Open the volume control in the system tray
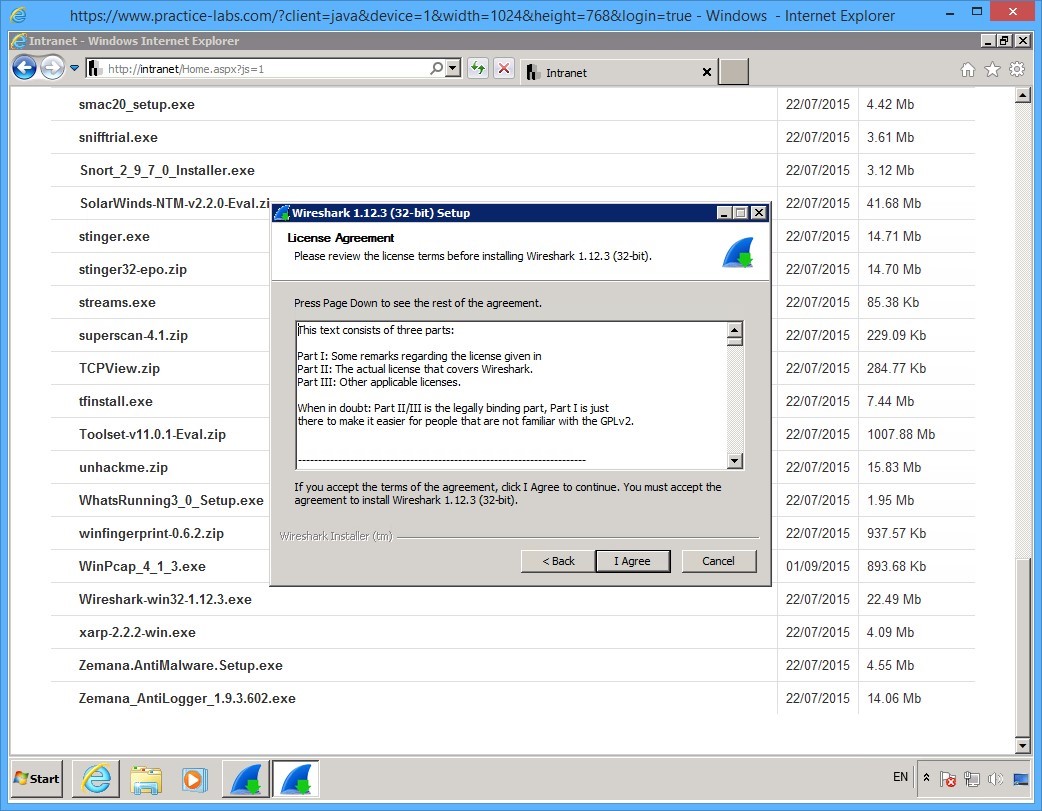The height and width of the screenshot is (811, 1042). click(x=995, y=778)
